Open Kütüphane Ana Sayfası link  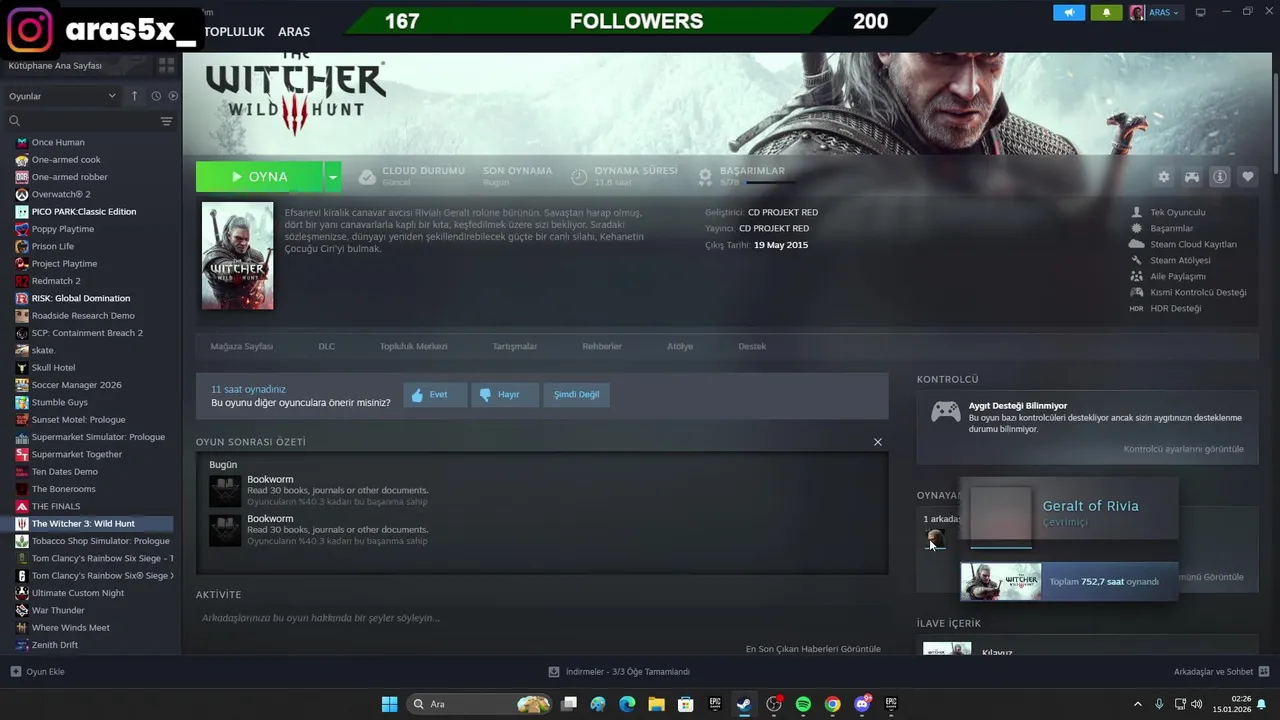(x=56, y=65)
